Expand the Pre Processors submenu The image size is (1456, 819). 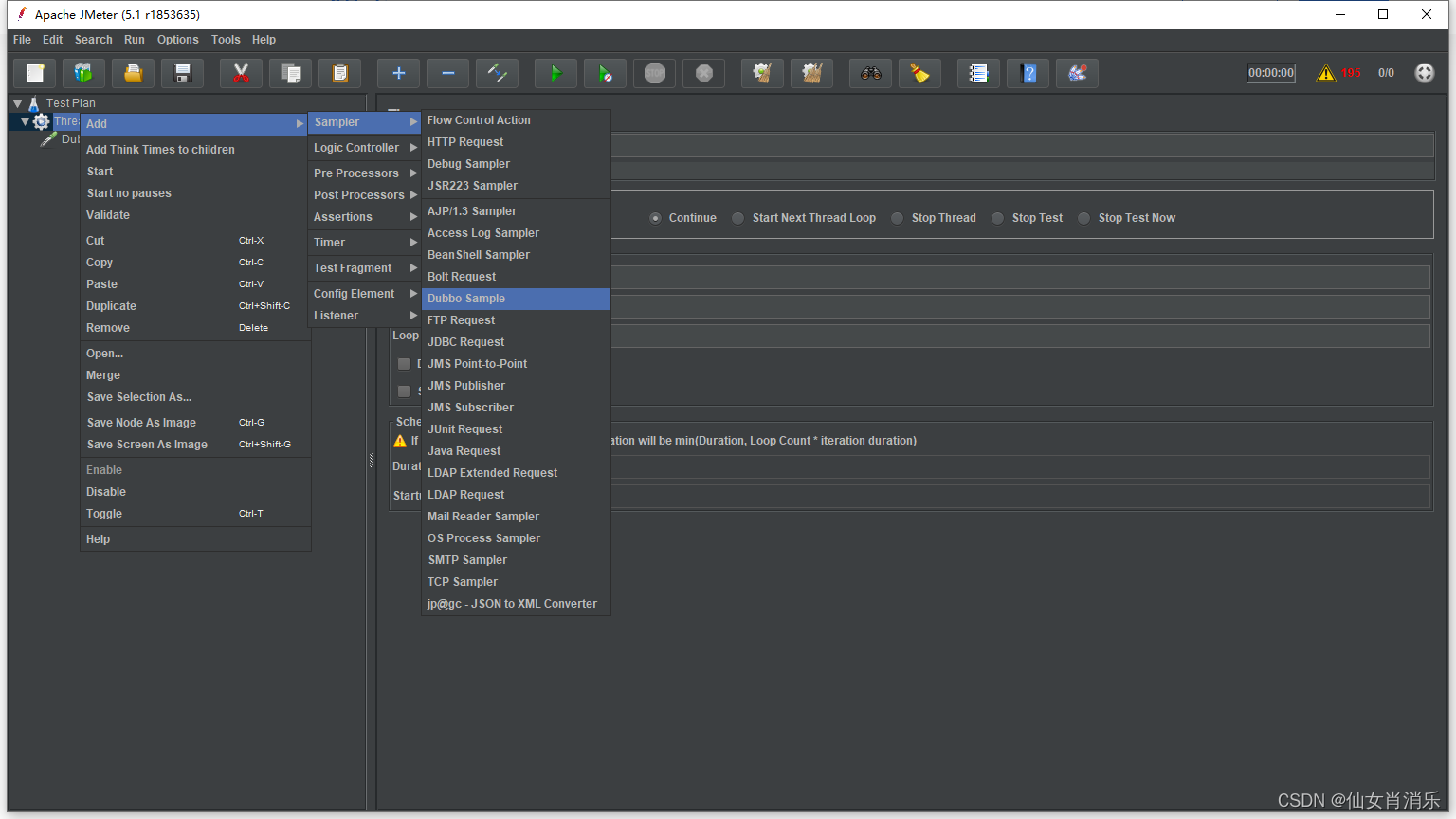[365, 173]
